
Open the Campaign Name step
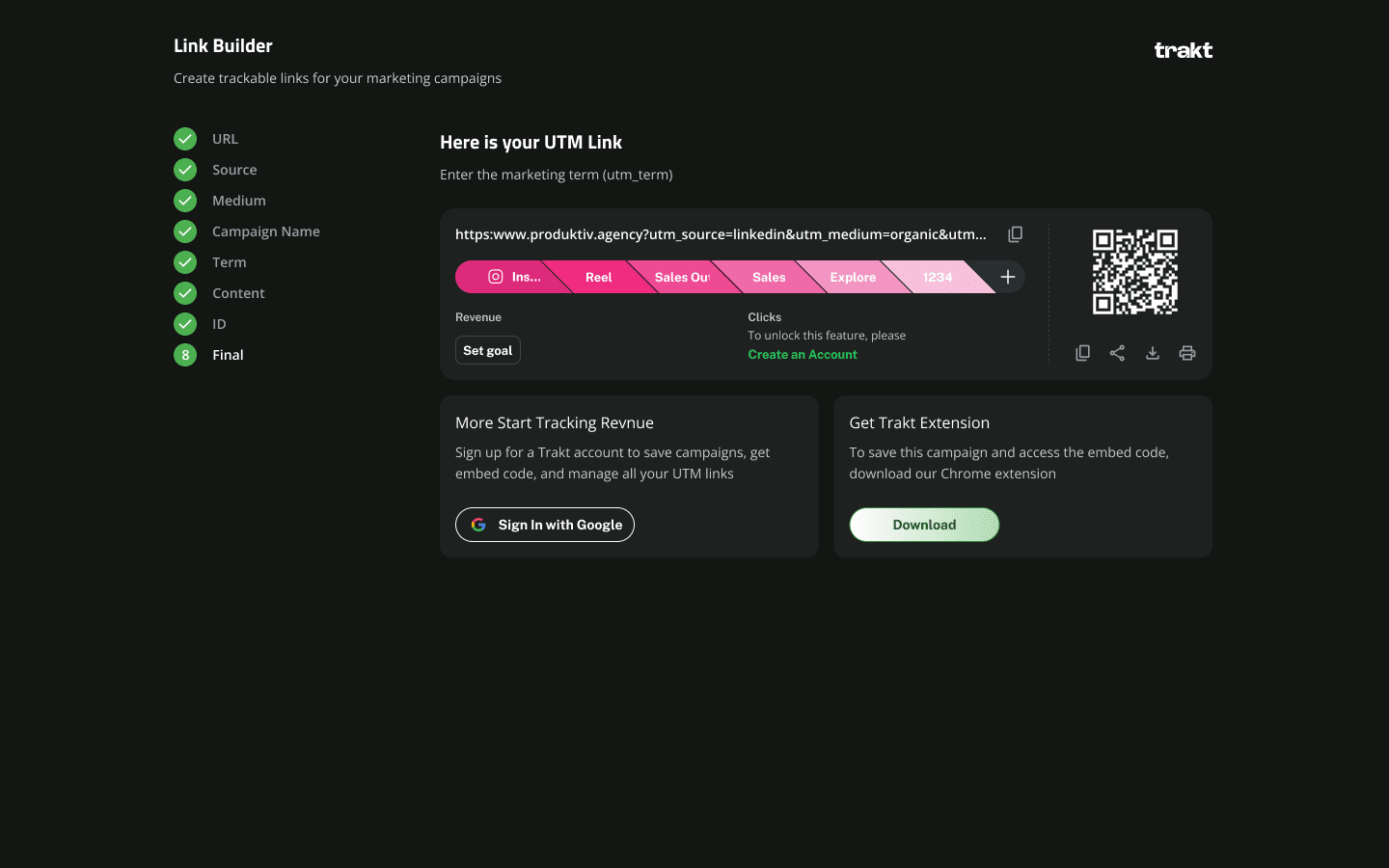coord(266,231)
